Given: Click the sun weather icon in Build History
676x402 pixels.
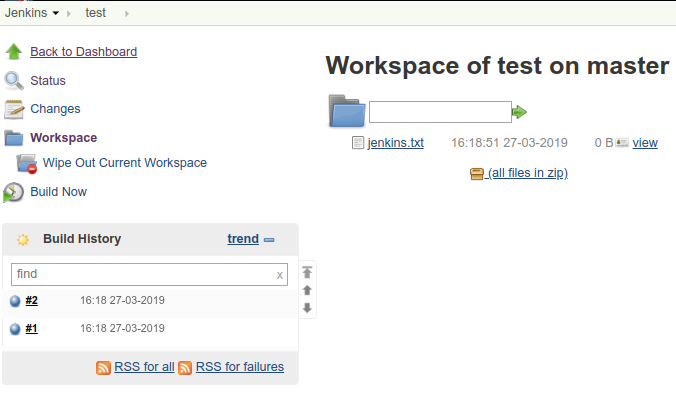Looking at the screenshot, I should pyautogui.click(x=23, y=240).
